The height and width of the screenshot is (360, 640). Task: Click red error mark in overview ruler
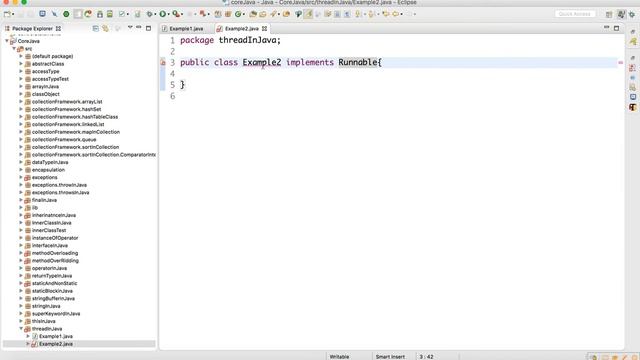[620, 63]
